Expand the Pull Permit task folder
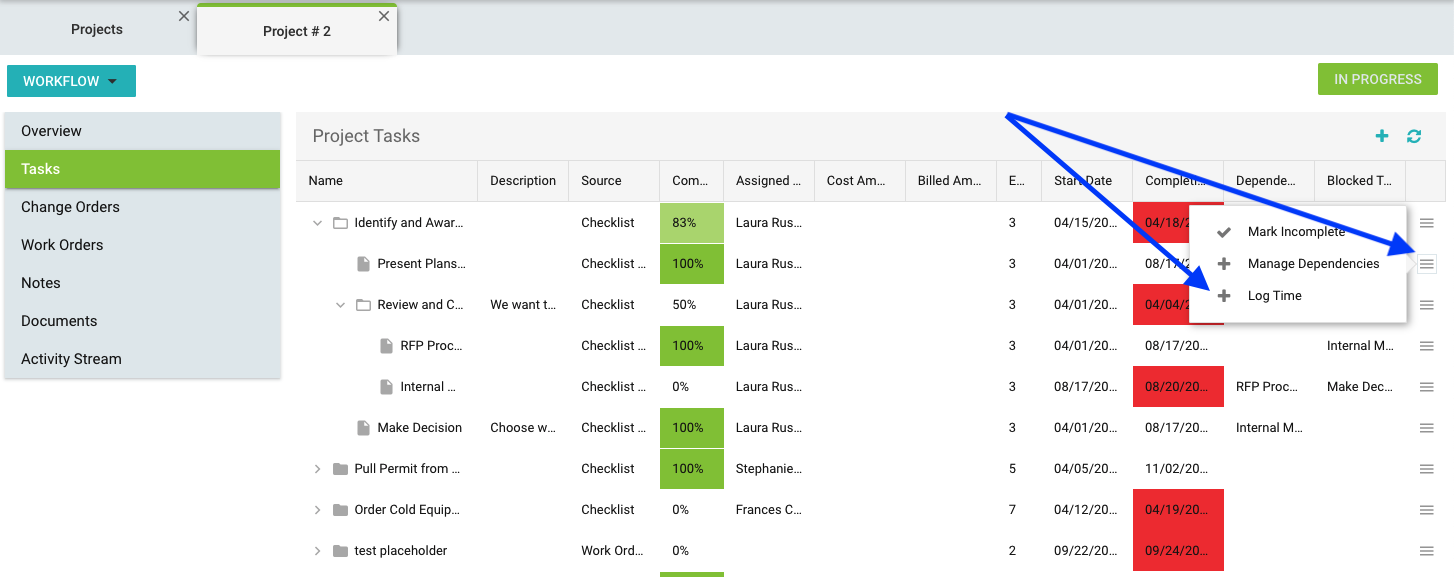The image size is (1454, 577). 318,469
